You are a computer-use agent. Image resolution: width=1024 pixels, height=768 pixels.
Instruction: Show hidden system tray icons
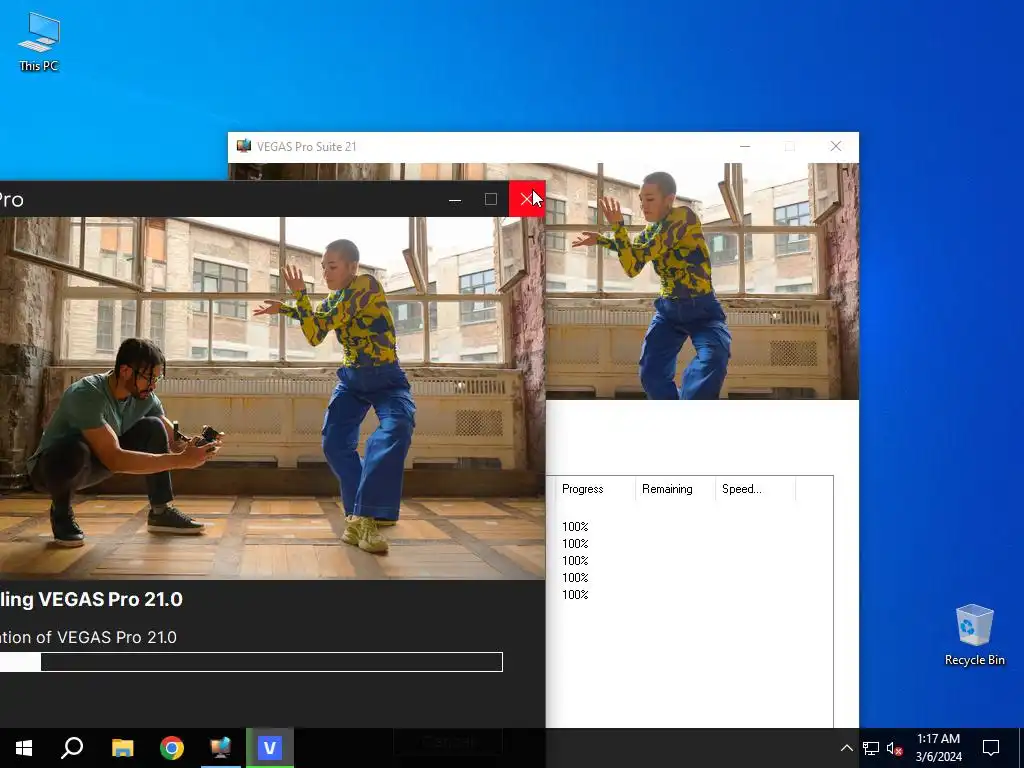point(846,748)
